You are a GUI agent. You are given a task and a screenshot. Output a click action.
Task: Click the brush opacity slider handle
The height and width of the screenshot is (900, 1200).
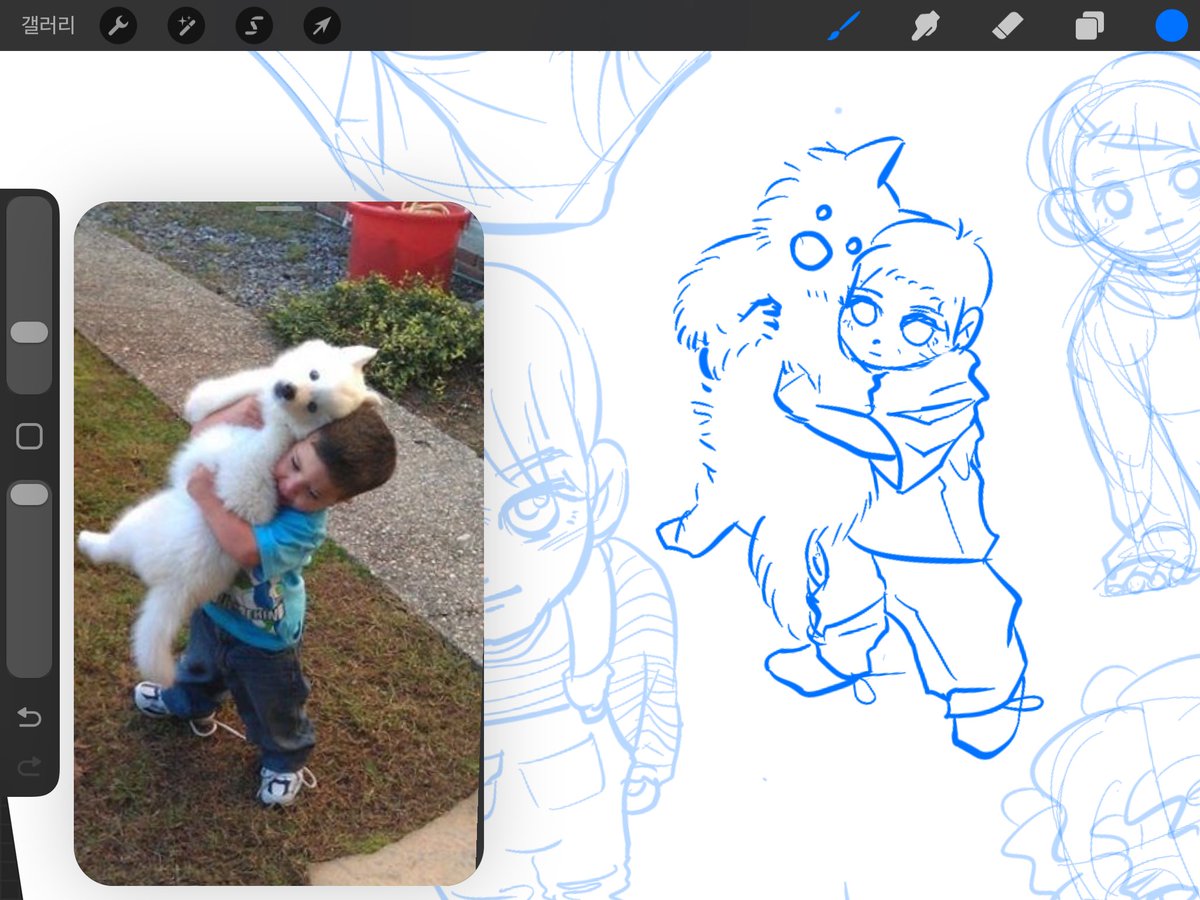pos(29,494)
